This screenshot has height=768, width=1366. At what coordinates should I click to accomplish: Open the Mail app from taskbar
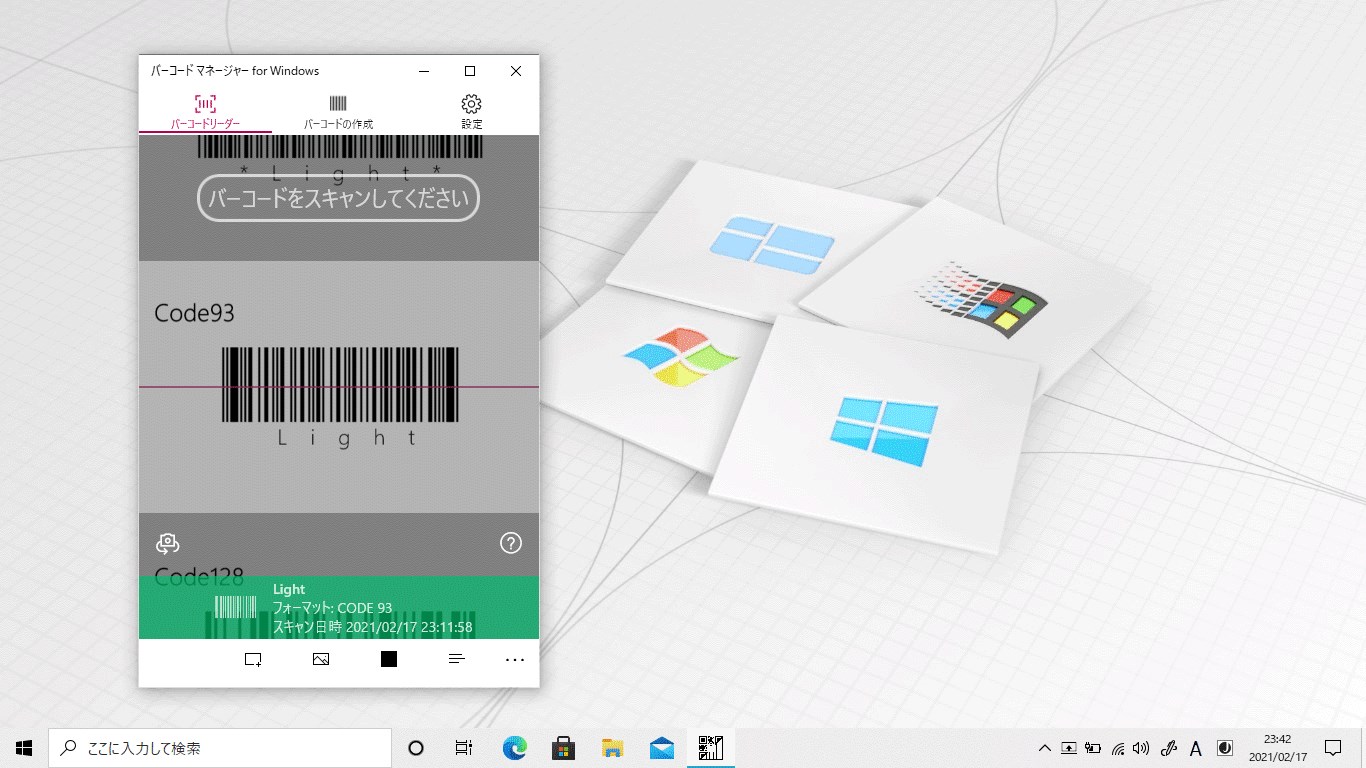(x=661, y=748)
